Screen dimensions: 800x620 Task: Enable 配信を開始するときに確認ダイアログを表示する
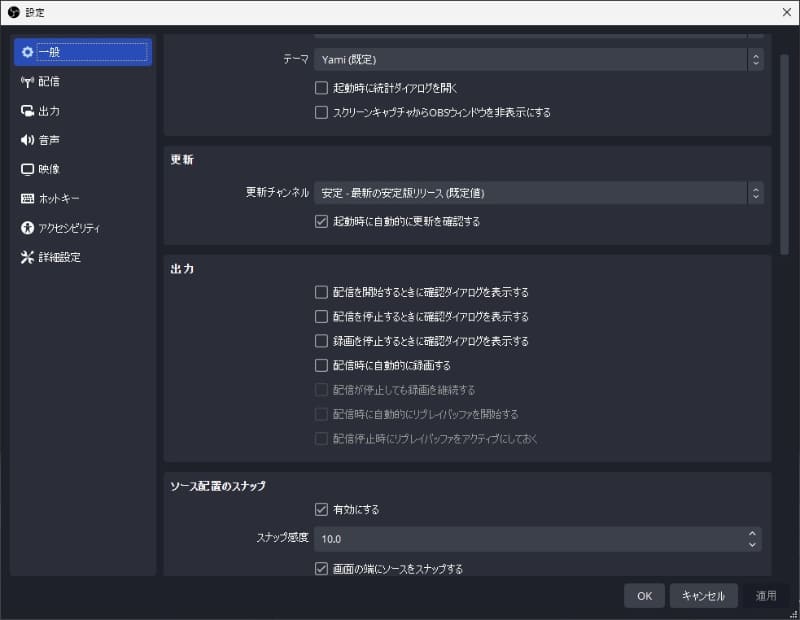322,292
